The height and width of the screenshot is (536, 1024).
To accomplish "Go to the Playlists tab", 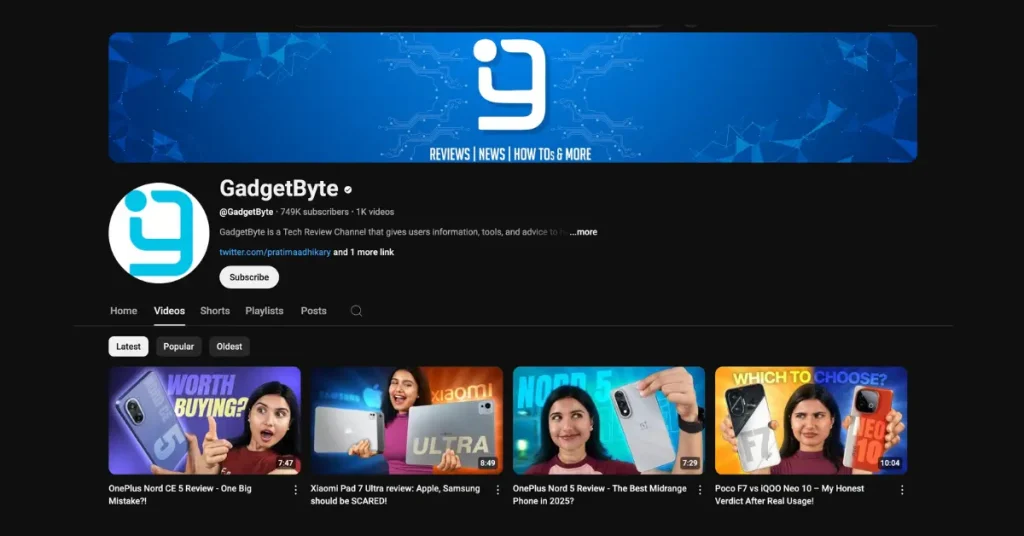I will [264, 311].
